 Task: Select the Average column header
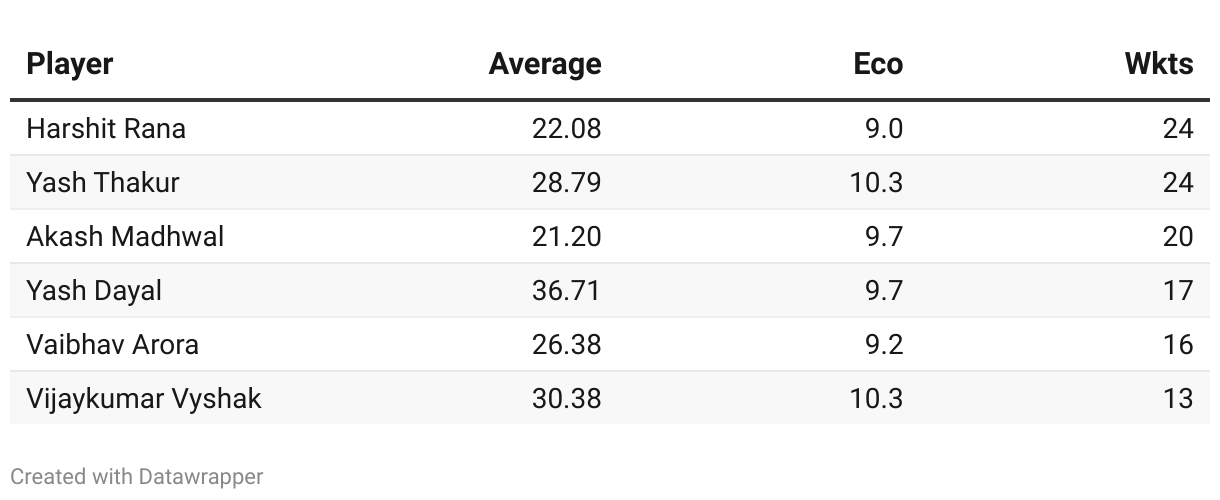[545, 64]
